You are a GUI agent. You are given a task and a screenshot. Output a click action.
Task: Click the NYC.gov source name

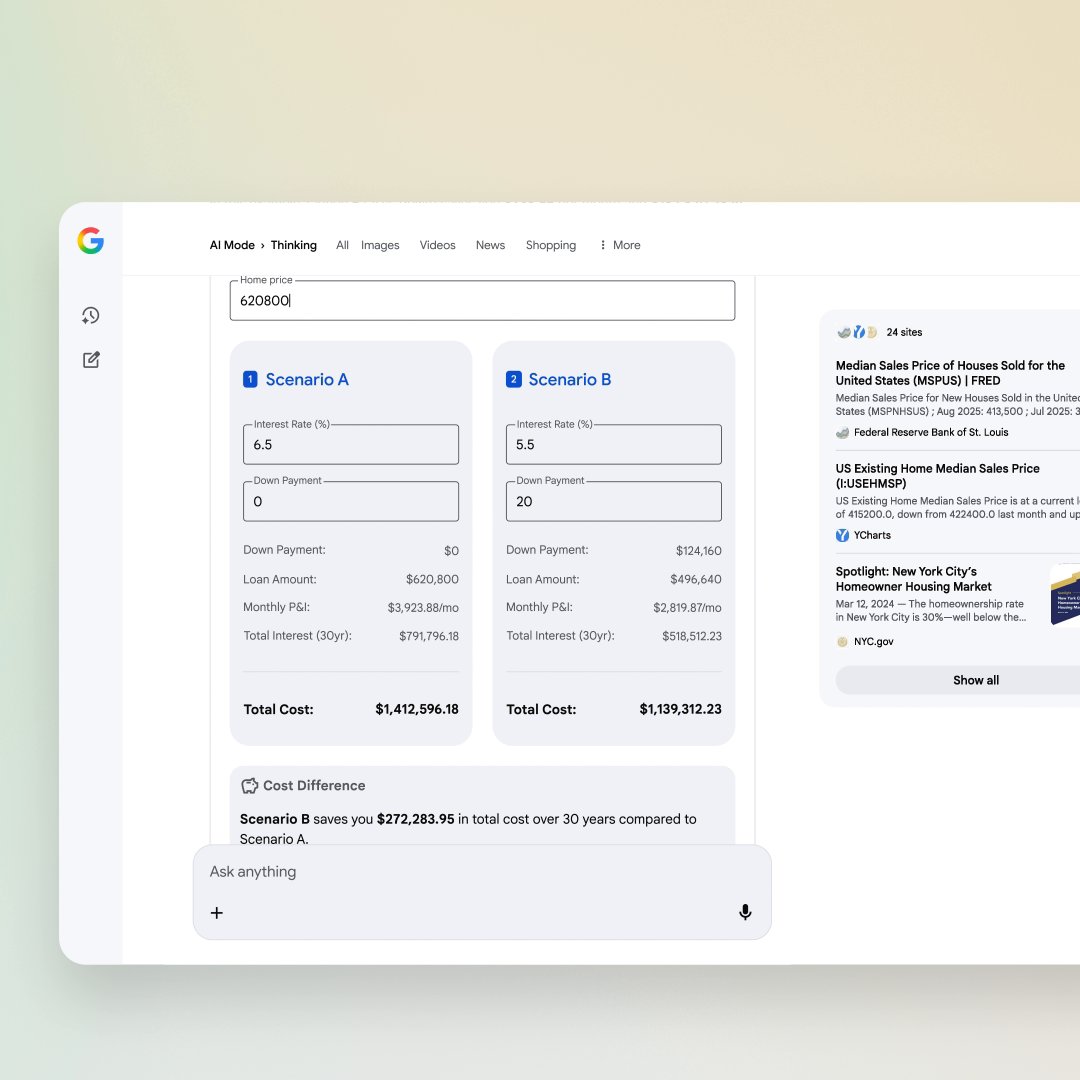click(x=873, y=642)
